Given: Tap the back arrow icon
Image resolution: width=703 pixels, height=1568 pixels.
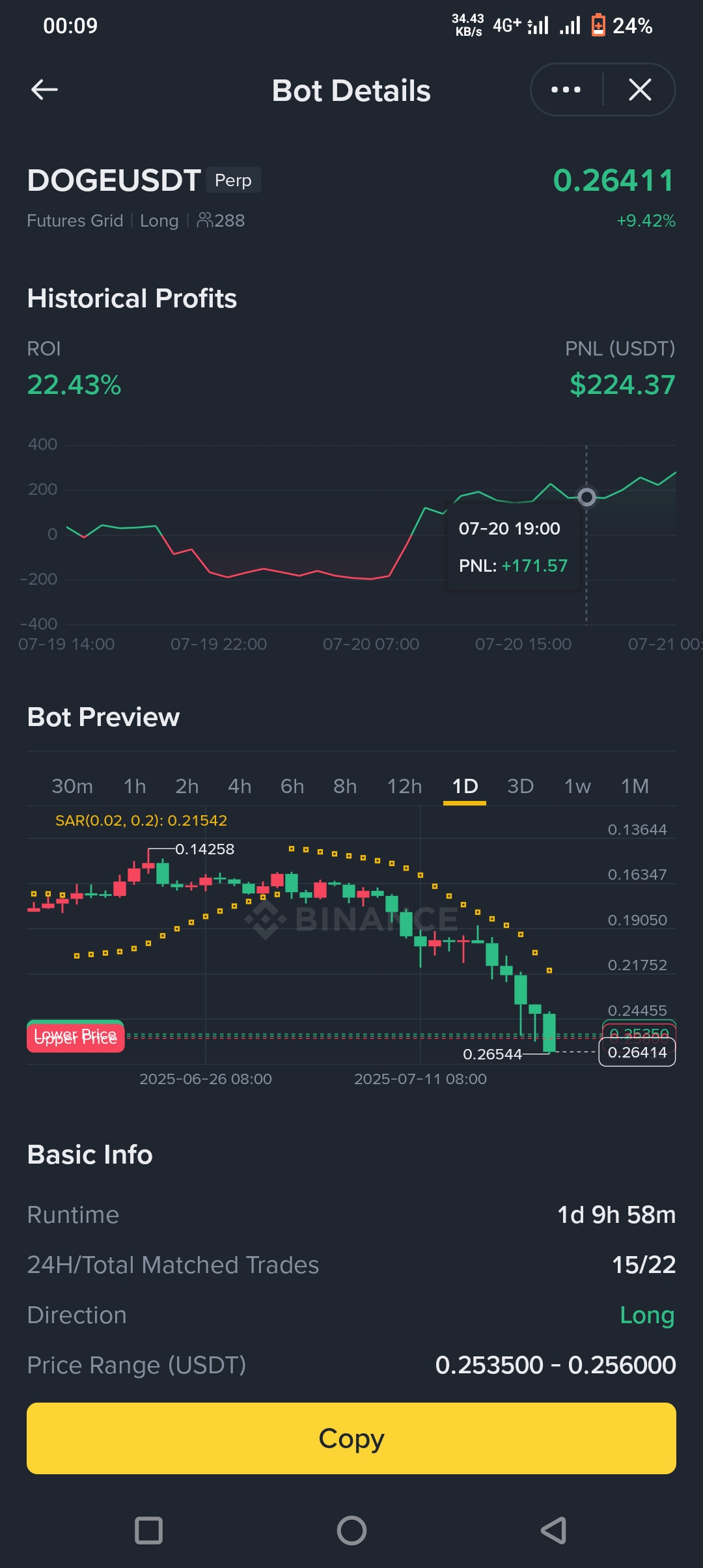Looking at the screenshot, I should coord(44,90).
